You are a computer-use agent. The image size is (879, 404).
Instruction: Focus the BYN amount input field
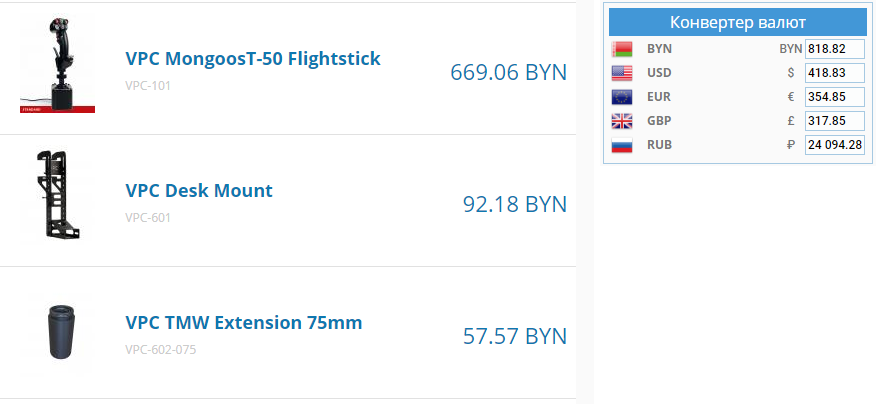834,49
